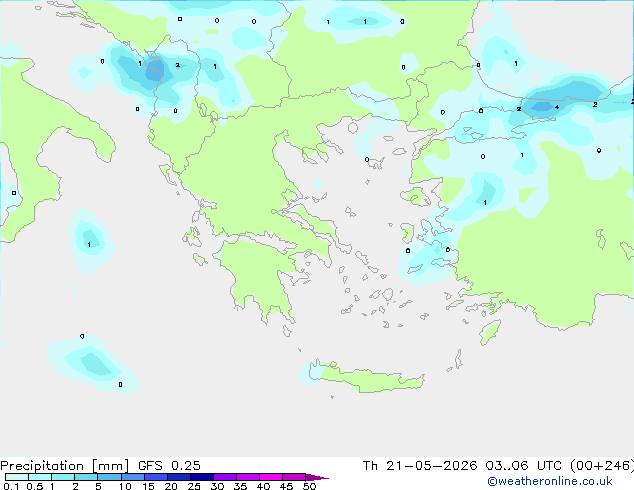Select the 1–2 mm legend color swatch
634x490 pixels.
[63, 477]
